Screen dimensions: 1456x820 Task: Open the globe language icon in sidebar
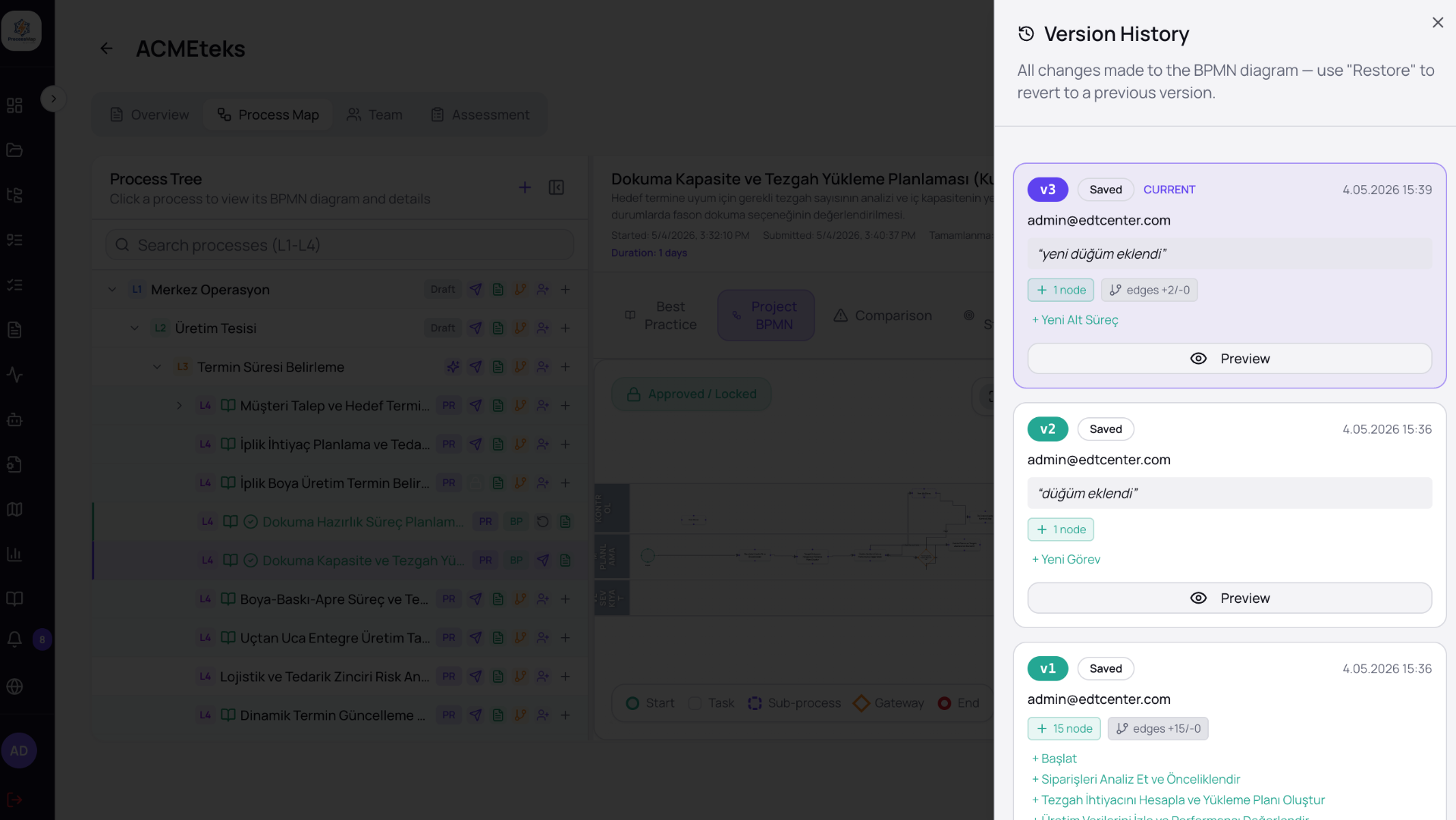pyautogui.click(x=14, y=686)
